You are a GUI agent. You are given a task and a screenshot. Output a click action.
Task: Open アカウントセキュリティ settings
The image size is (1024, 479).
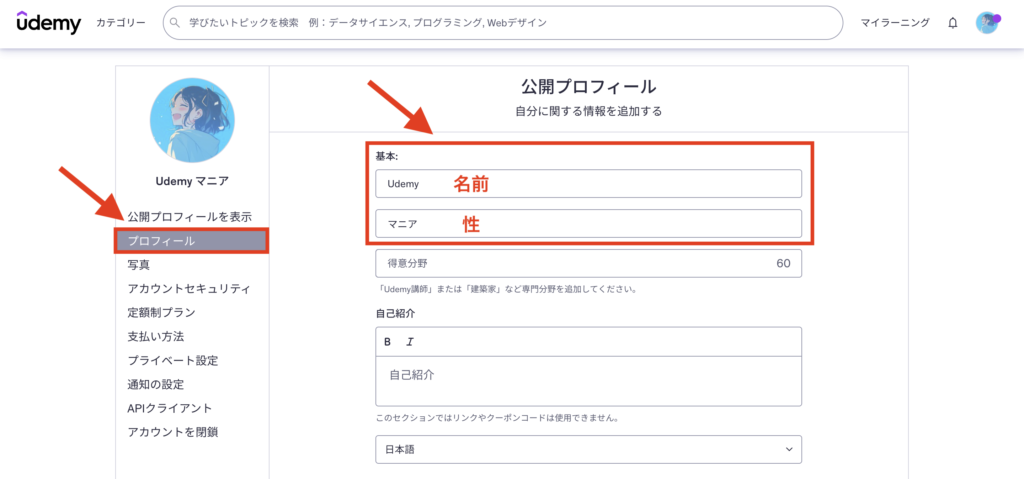(x=188, y=289)
